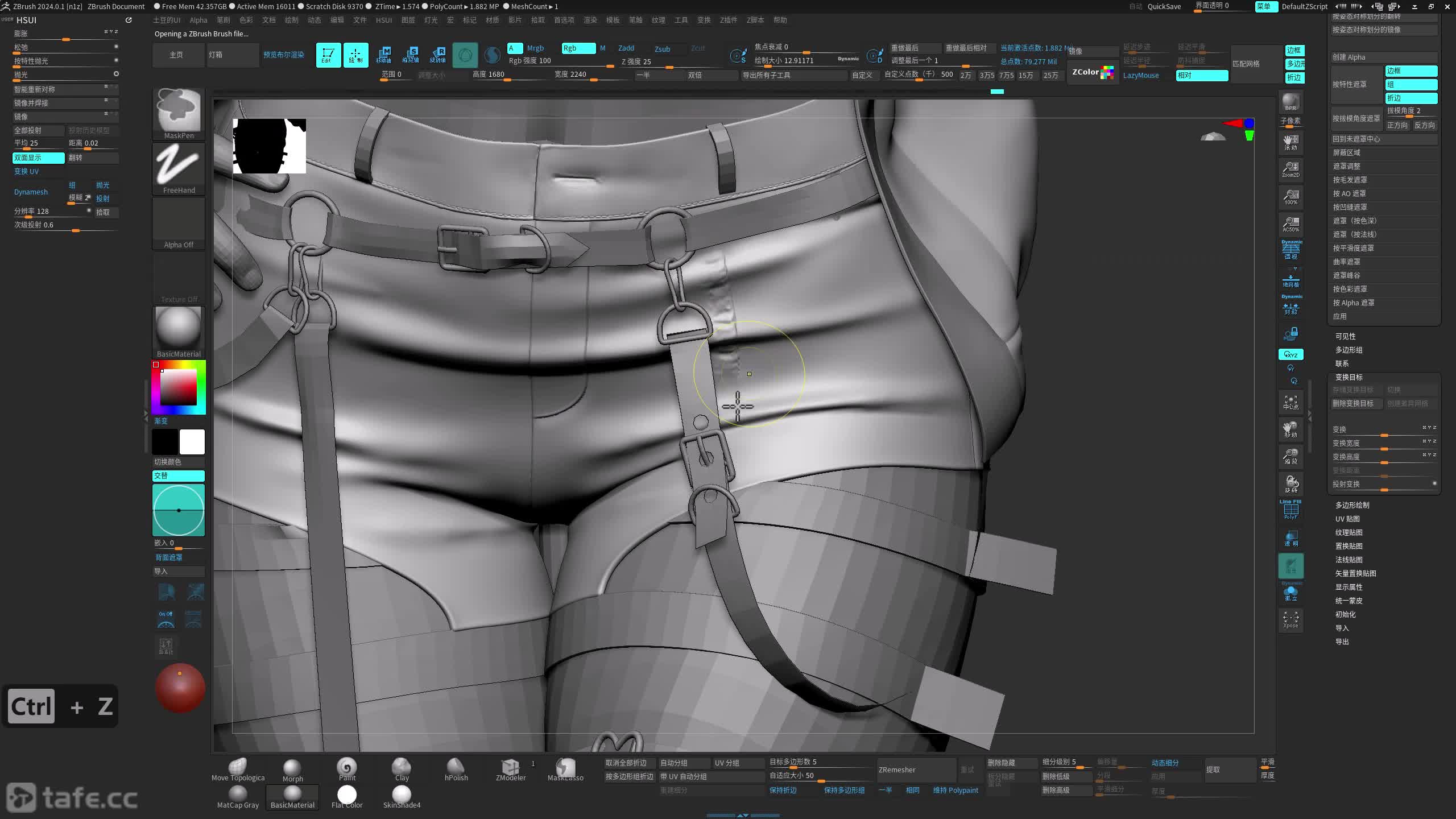Toggle the floor grid (地网格) icon

pos(1290,279)
